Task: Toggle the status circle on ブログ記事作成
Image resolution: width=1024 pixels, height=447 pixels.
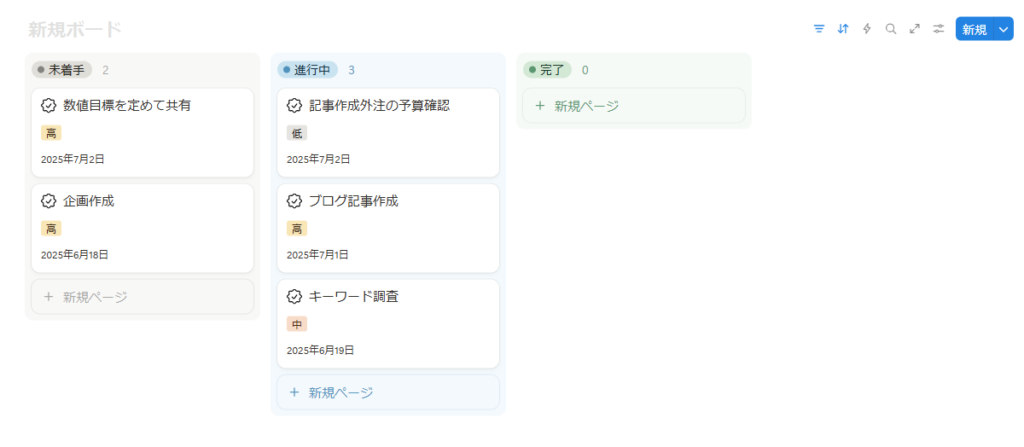Action: [x=294, y=201]
